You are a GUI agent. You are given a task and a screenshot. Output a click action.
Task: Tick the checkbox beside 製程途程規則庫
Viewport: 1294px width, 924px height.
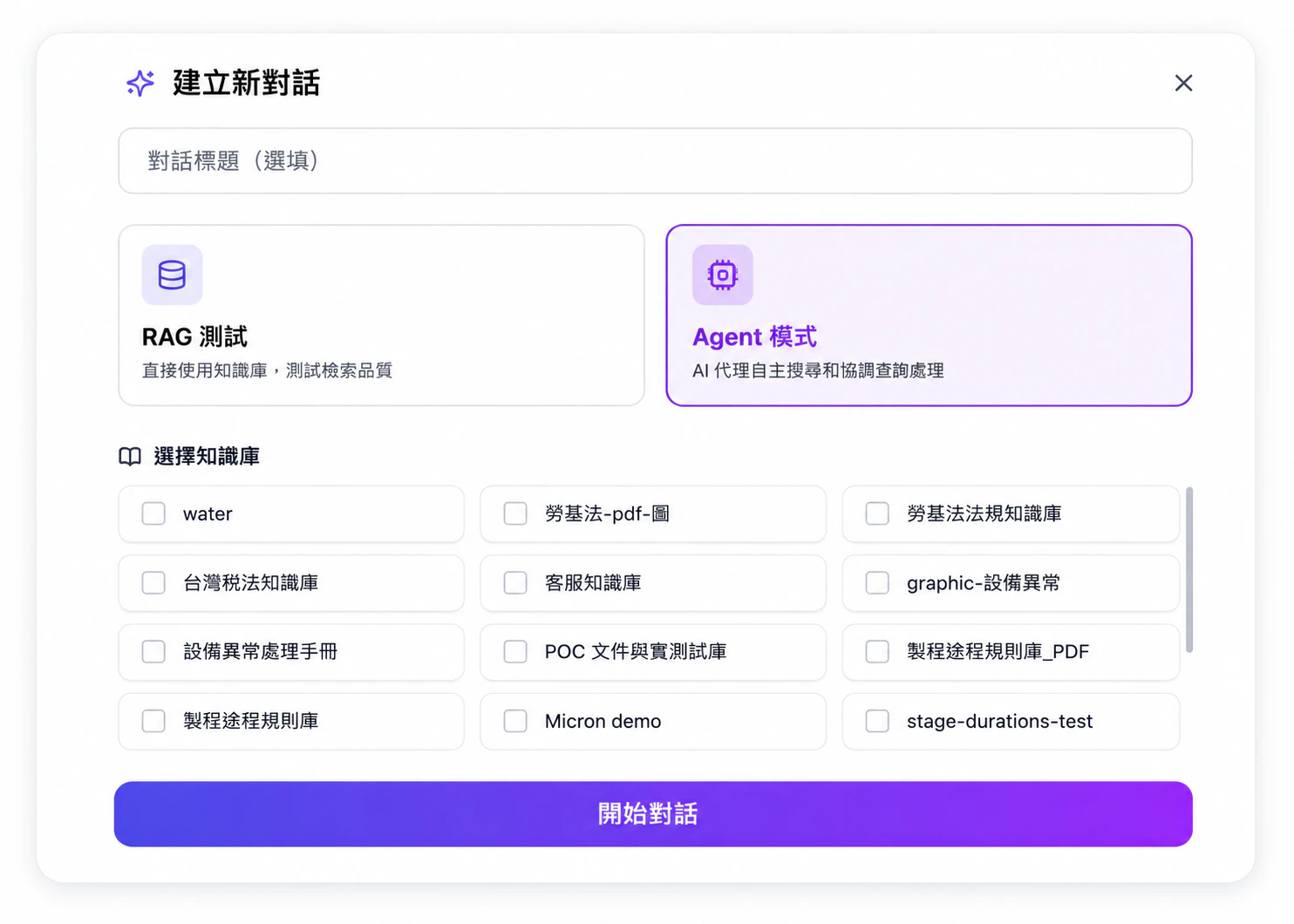pyautogui.click(x=153, y=721)
